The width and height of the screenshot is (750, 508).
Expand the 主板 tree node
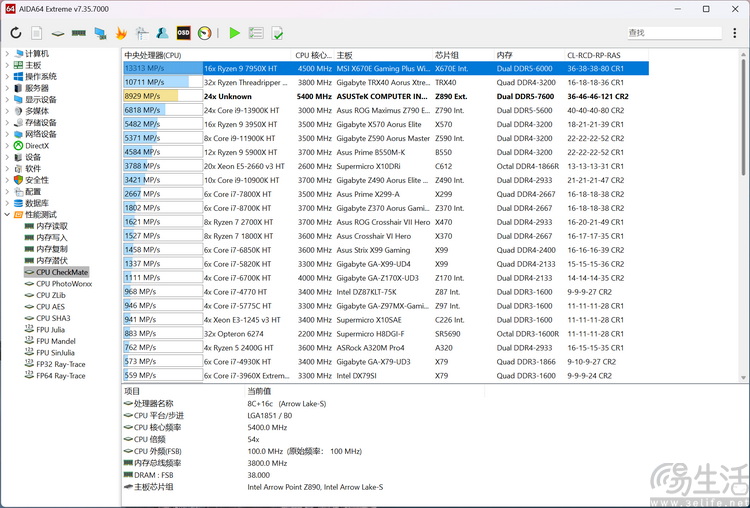pos(7,65)
